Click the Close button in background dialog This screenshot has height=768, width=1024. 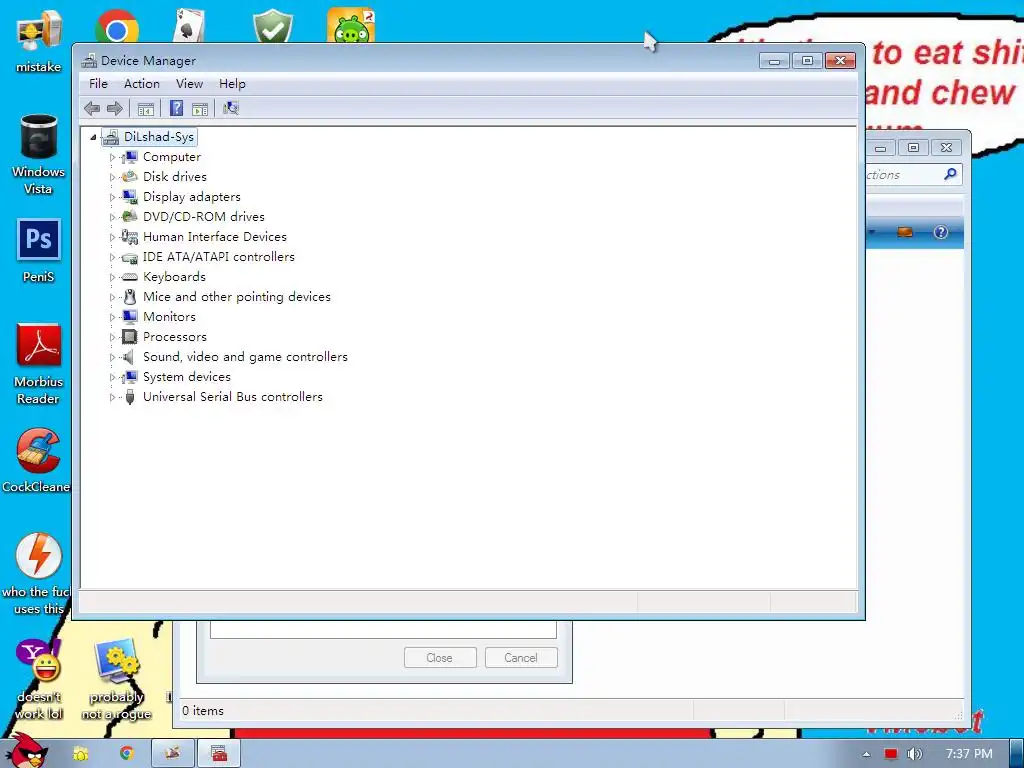point(440,658)
